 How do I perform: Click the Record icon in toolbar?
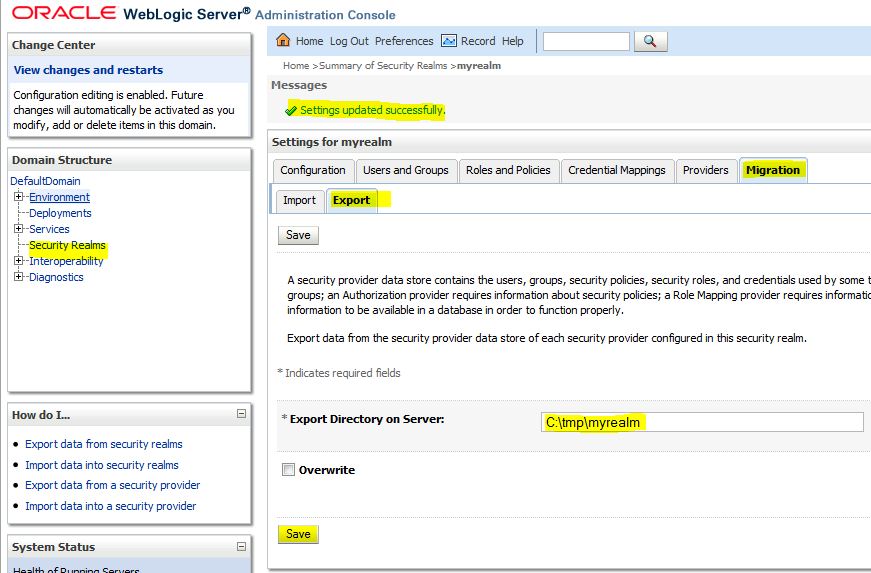(x=449, y=41)
